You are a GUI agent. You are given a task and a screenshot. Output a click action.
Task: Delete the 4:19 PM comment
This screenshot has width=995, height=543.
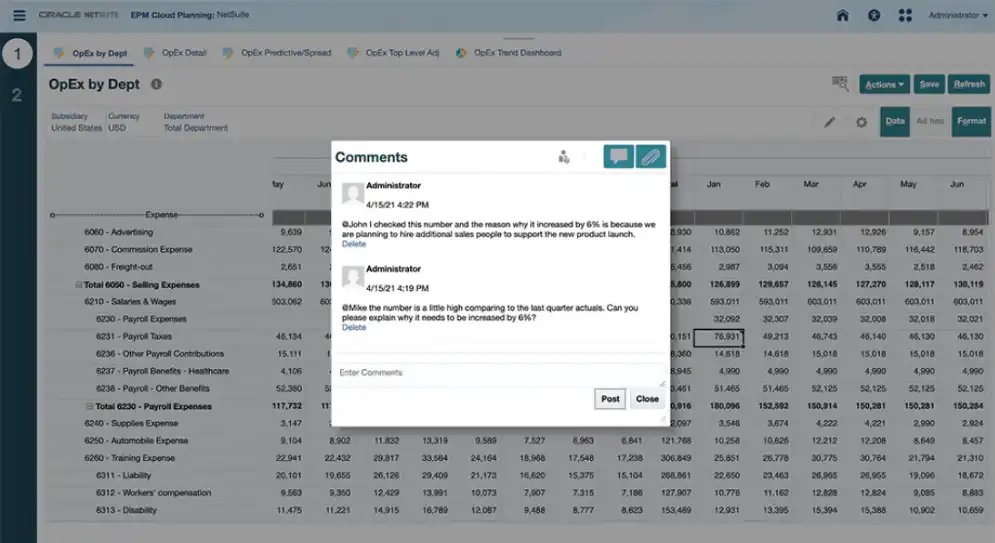353,327
